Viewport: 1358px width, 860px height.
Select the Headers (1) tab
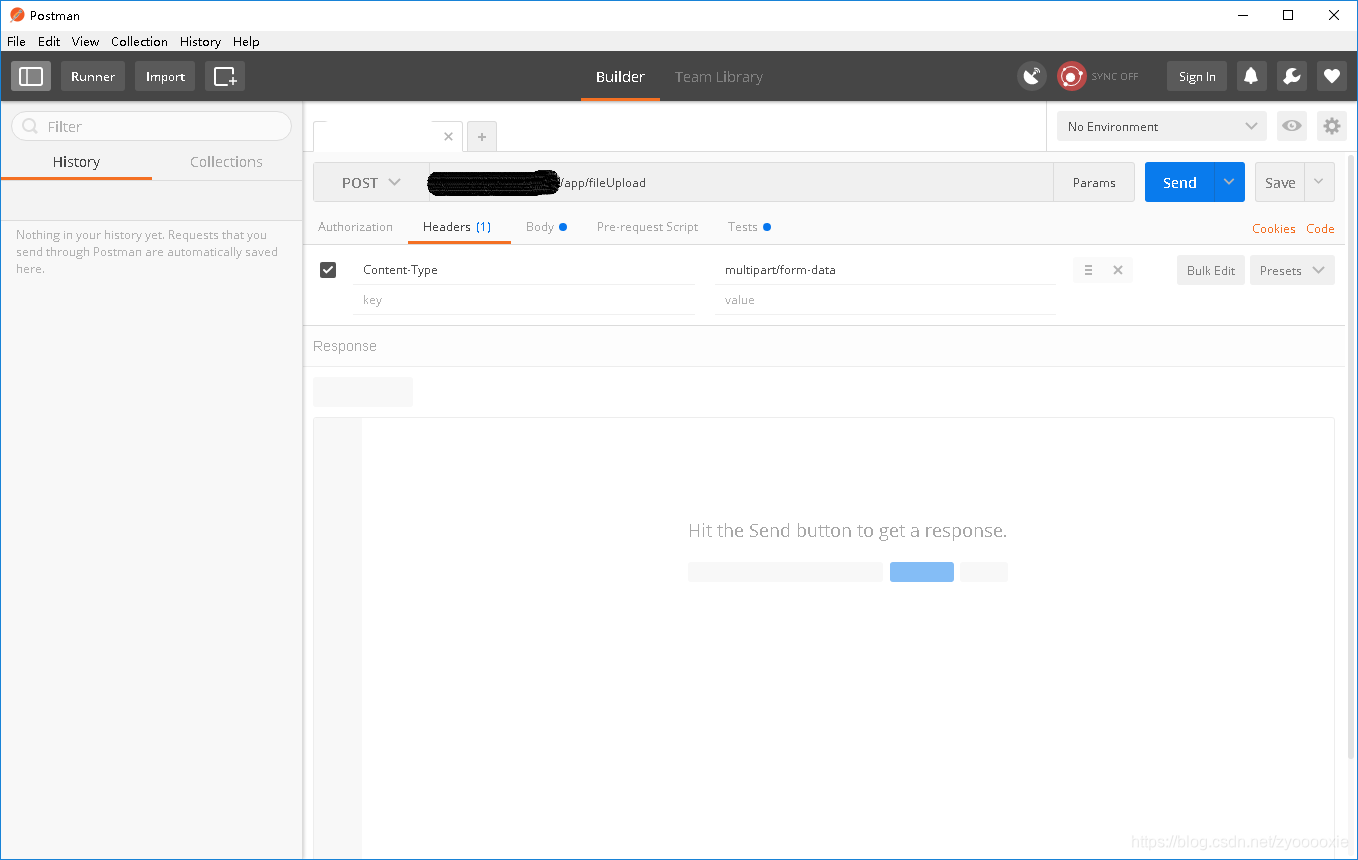[x=457, y=227]
